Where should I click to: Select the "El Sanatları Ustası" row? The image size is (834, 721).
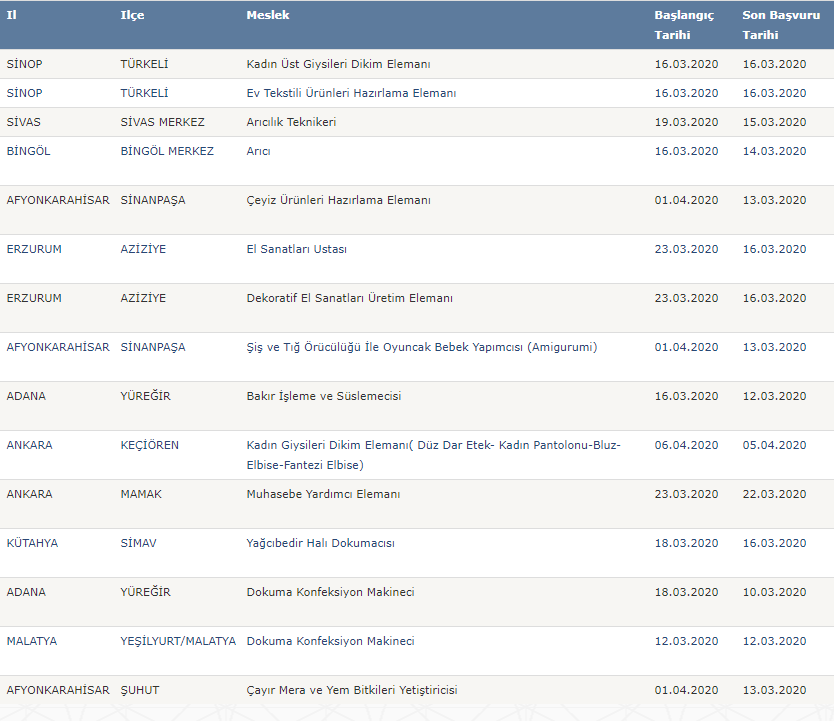tap(296, 249)
